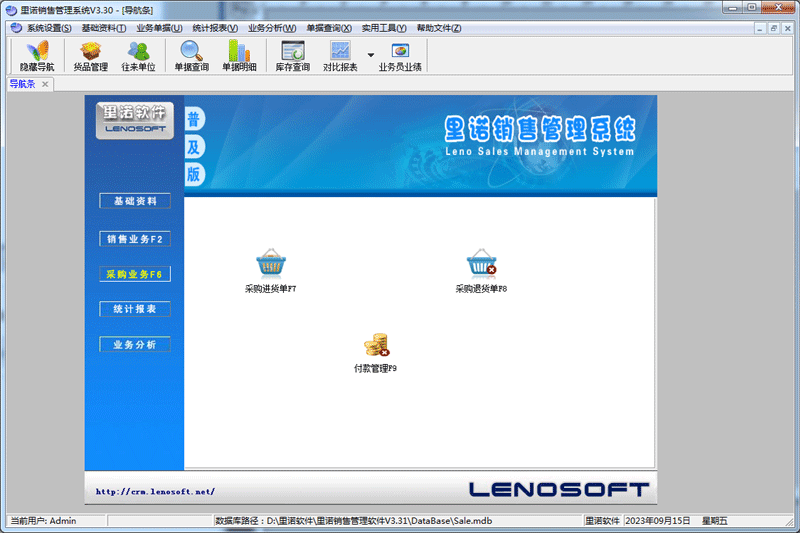Image resolution: width=800 pixels, height=533 pixels.
Task: Open the 统计报表(V) menu
Action: (215, 28)
